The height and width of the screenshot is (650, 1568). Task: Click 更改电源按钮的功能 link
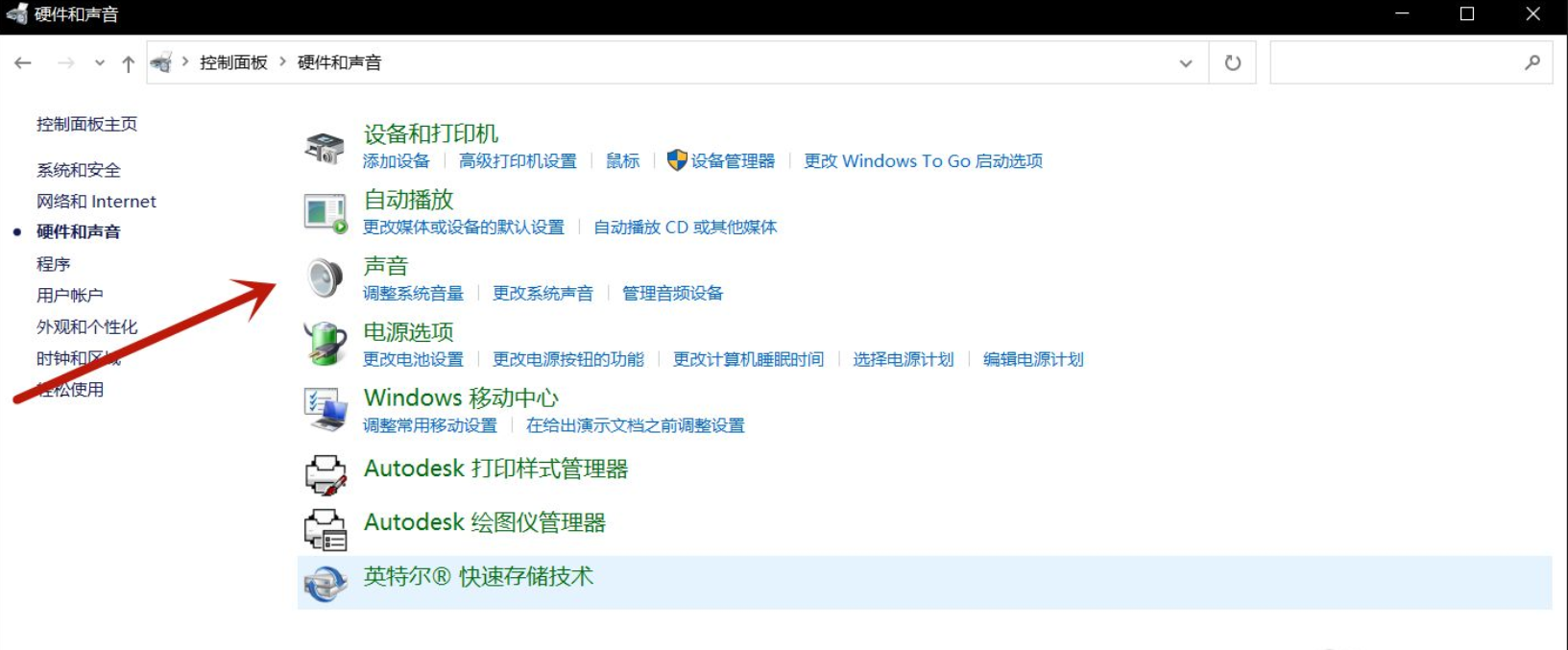(568, 360)
